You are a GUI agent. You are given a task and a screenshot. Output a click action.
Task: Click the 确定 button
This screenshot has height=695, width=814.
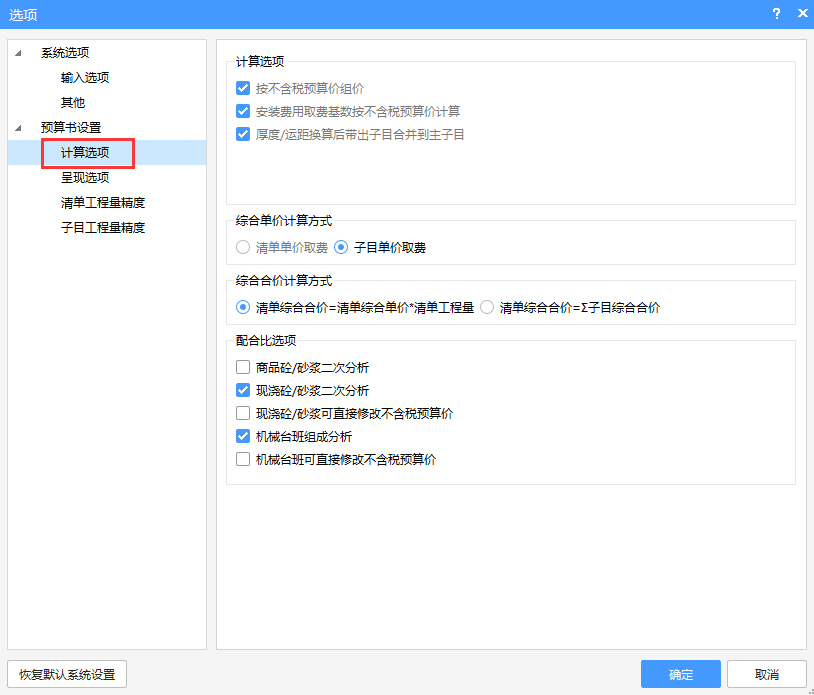(x=680, y=674)
